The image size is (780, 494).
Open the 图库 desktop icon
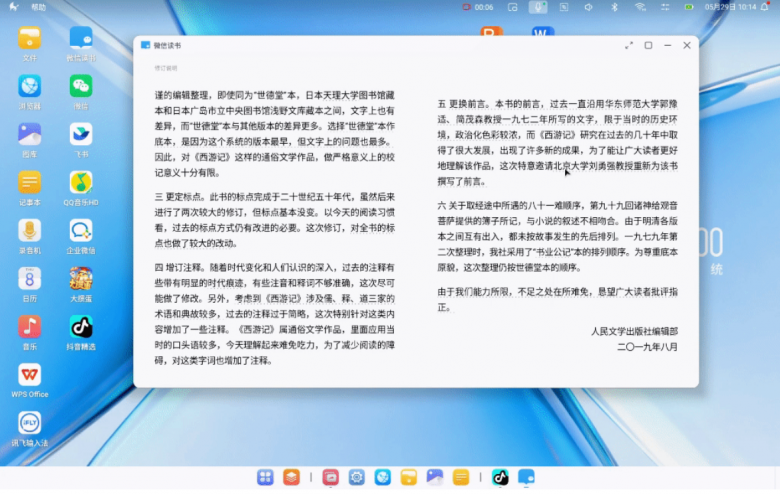(x=29, y=134)
